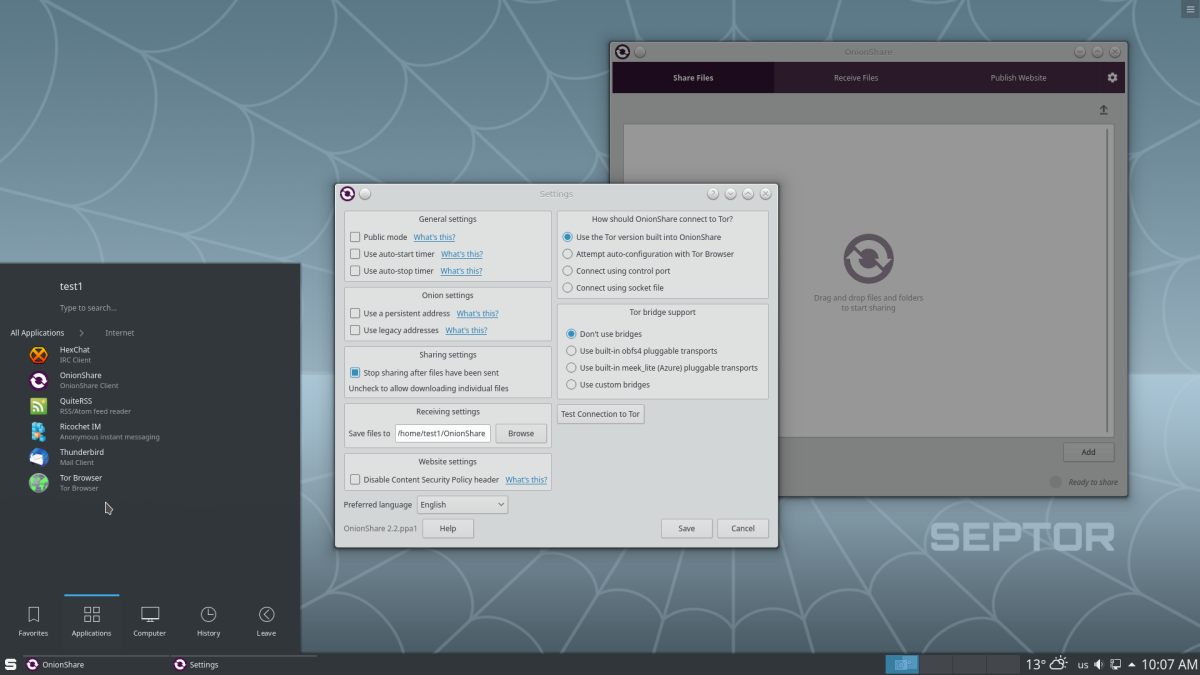Select Use custom bridges option

coord(571,384)
